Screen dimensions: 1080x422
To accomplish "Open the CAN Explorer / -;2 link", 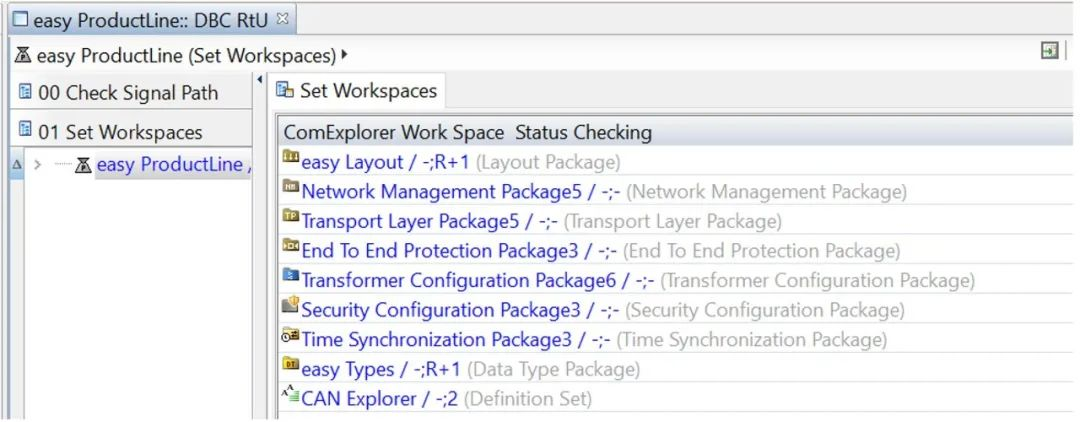I will click(380, 399).
